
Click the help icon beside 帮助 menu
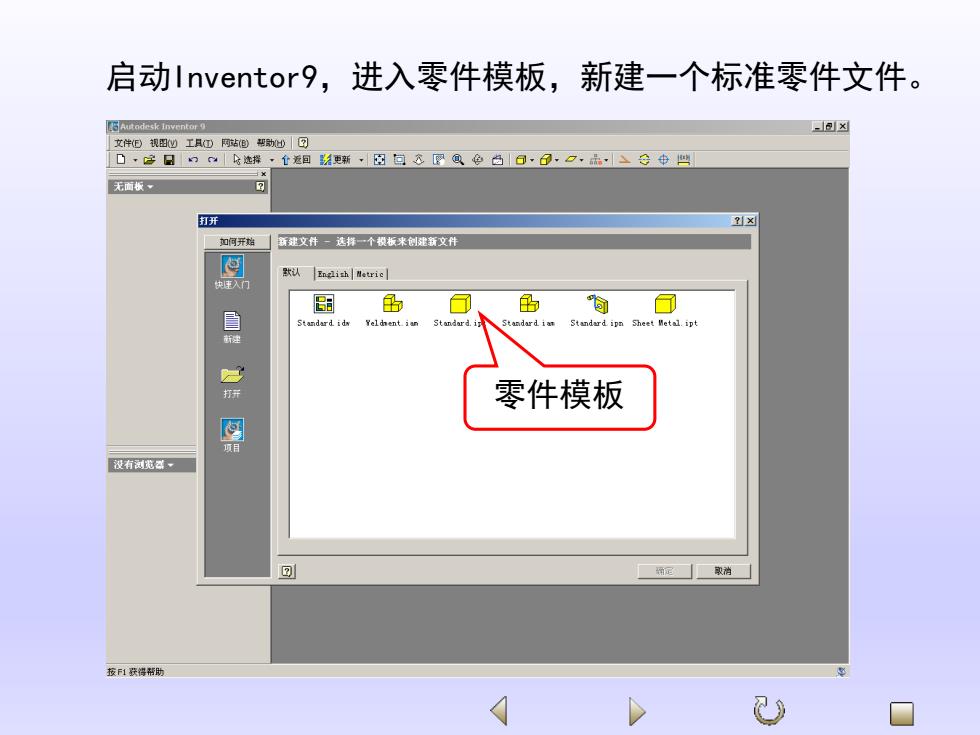coord(303,143)
